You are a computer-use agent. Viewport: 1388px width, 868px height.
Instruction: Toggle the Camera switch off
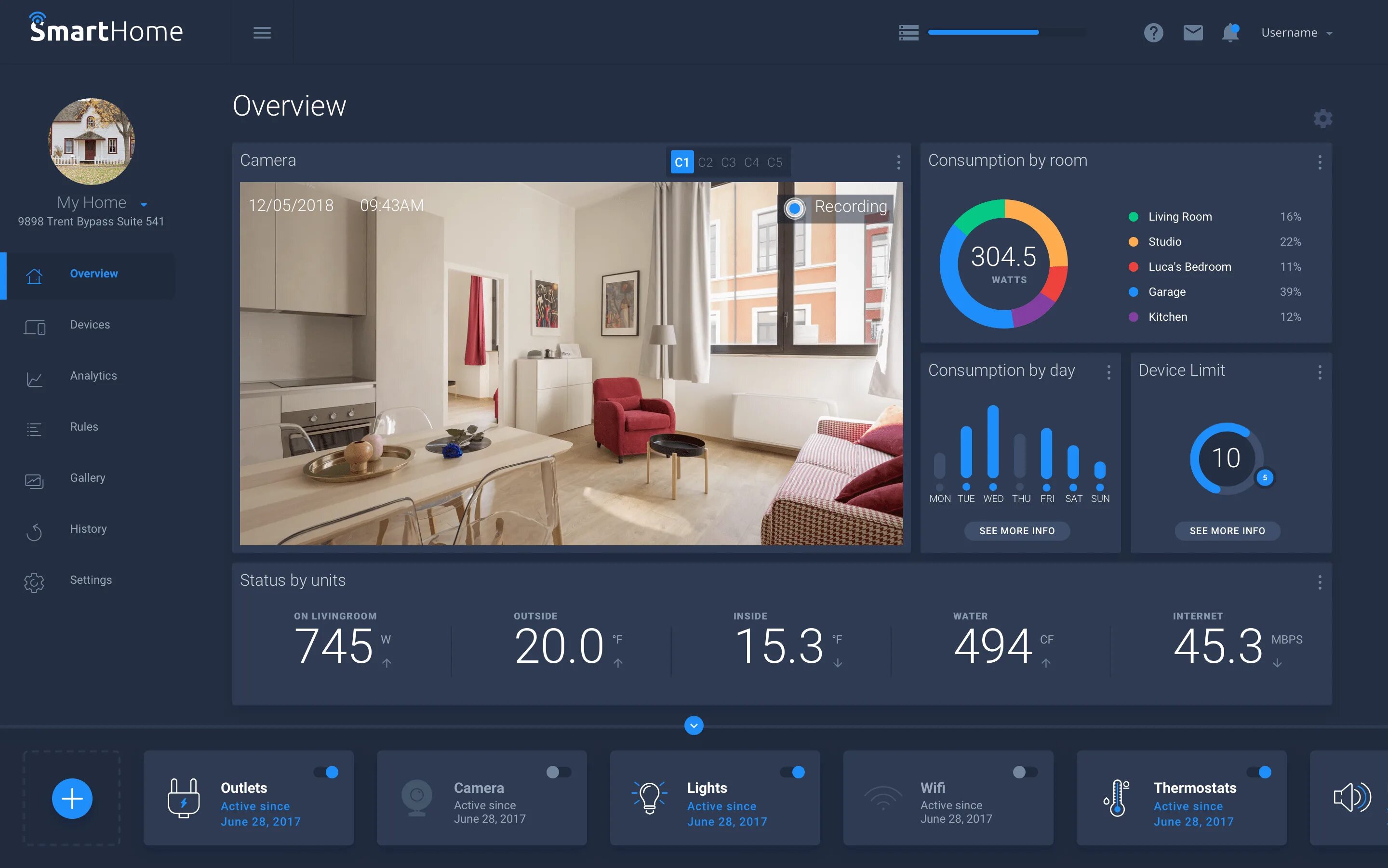(557, 770)
